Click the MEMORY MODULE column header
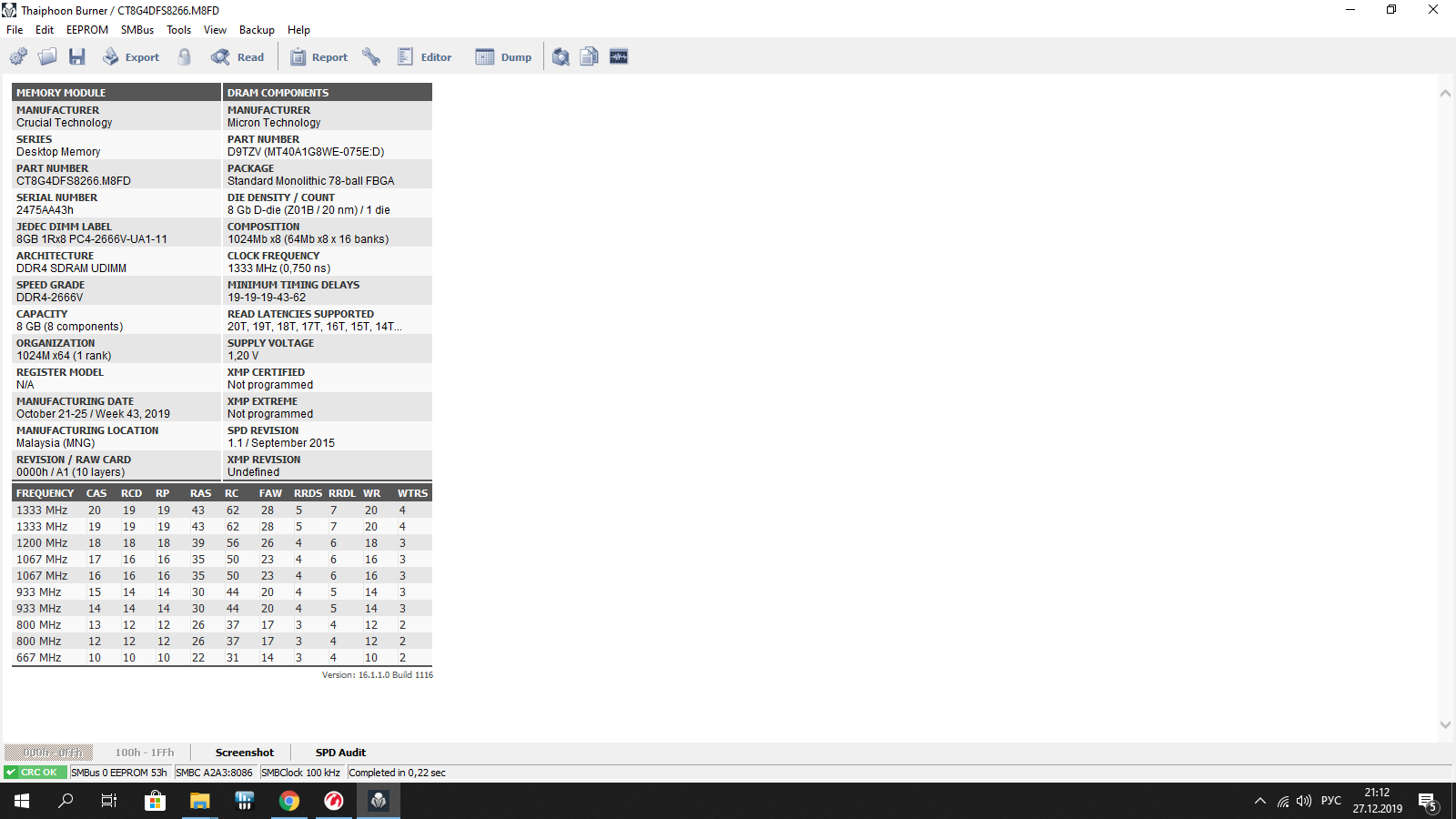The width and height of the screenshot is (1456, 819). click(116, 92)
